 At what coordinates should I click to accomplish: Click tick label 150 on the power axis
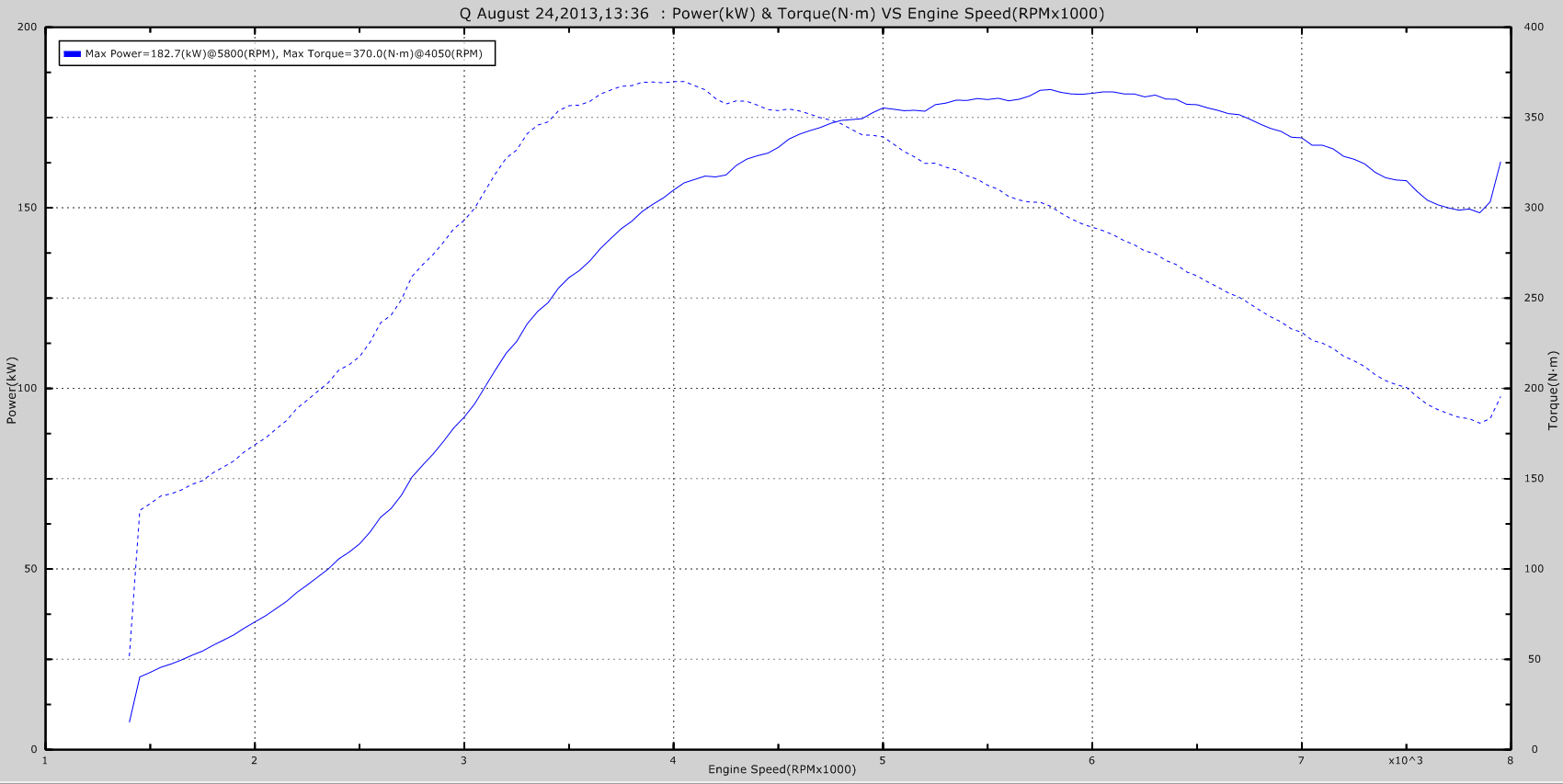click(x=28, y=208)
